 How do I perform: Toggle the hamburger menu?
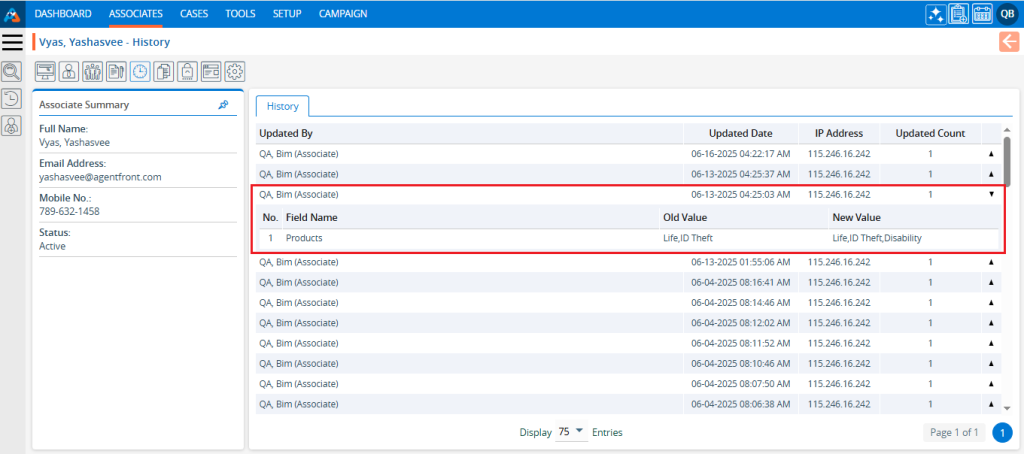(x=12, y=42)
